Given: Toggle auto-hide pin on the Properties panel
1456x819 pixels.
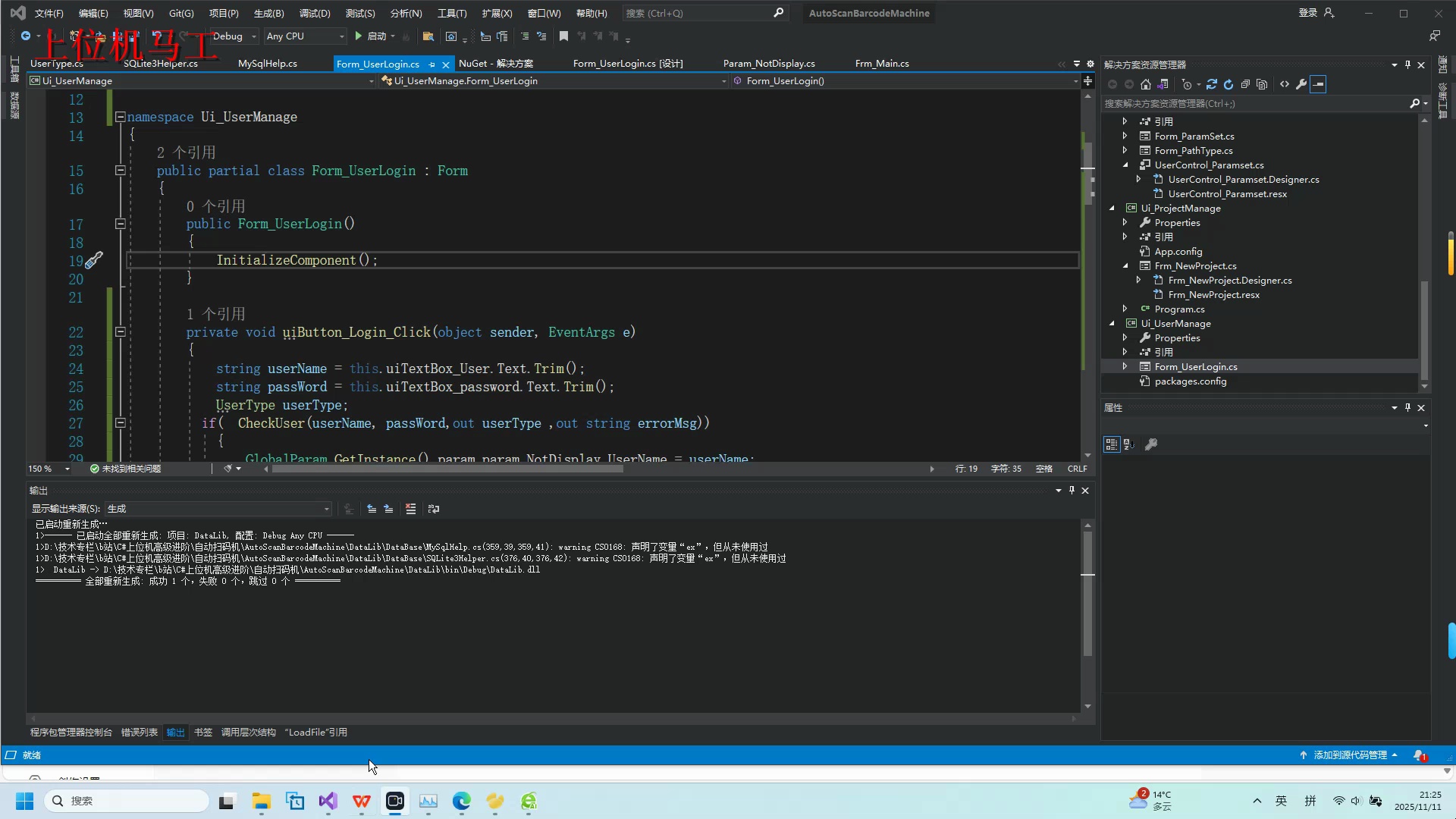Looking at the screenshot, I should [1407, 408].
